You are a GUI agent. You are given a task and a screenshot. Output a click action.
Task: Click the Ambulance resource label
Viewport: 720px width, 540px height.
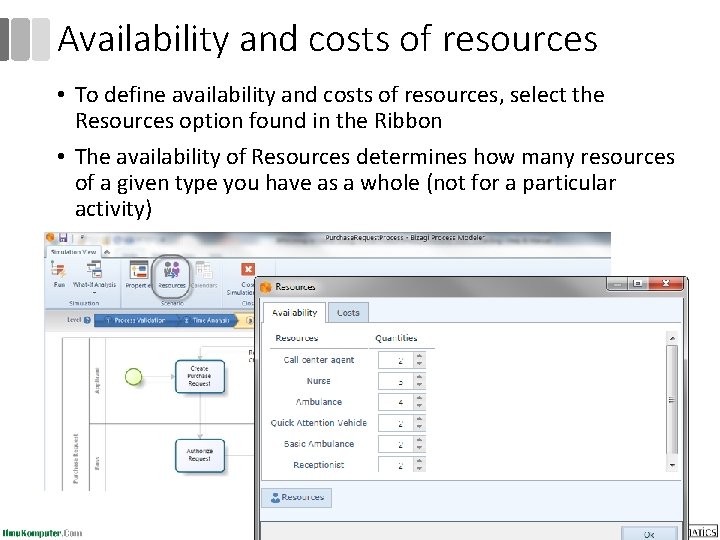pyautogui.click(x=319, y=402)
